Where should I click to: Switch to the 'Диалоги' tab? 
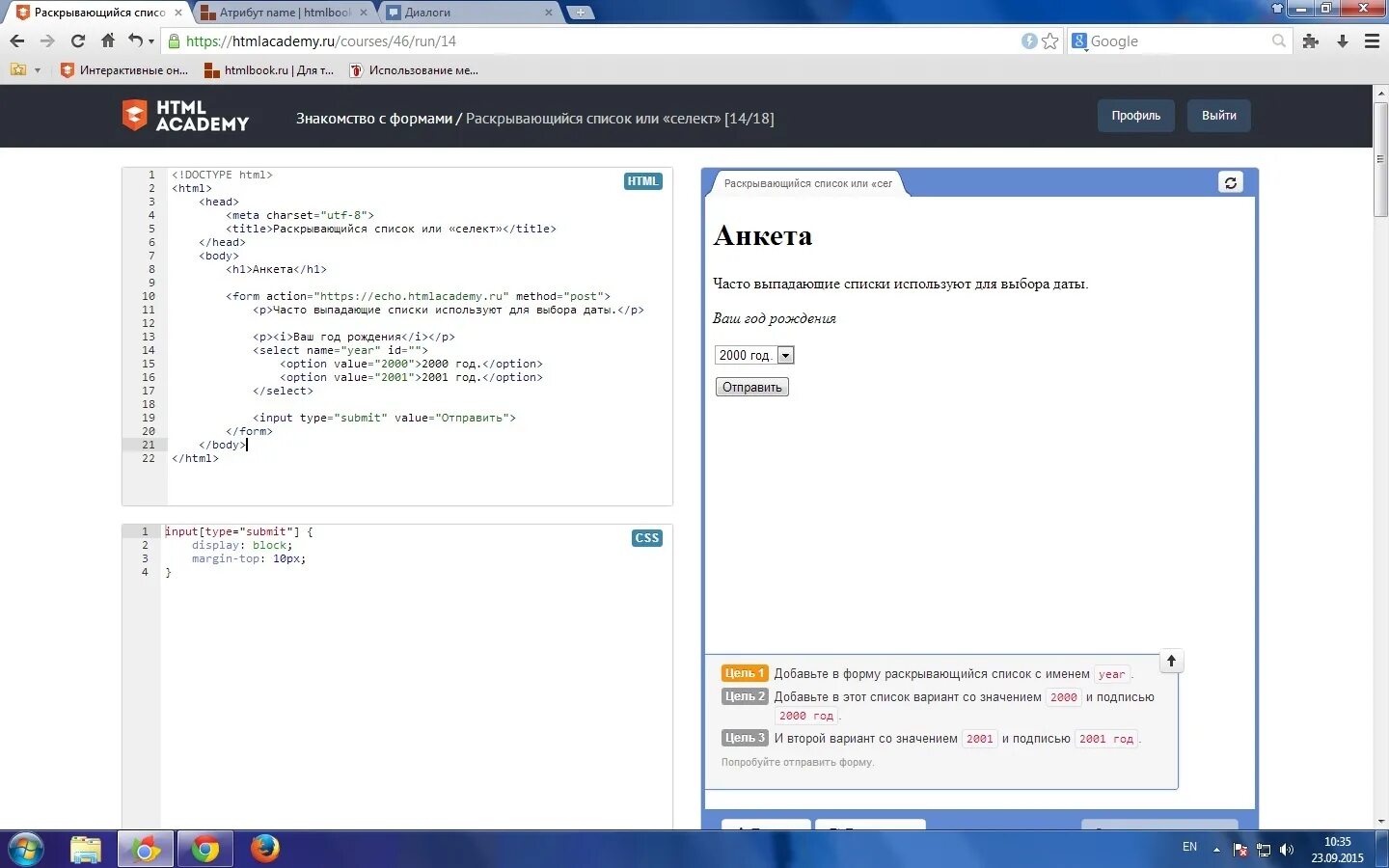click(x=468, y=13)
